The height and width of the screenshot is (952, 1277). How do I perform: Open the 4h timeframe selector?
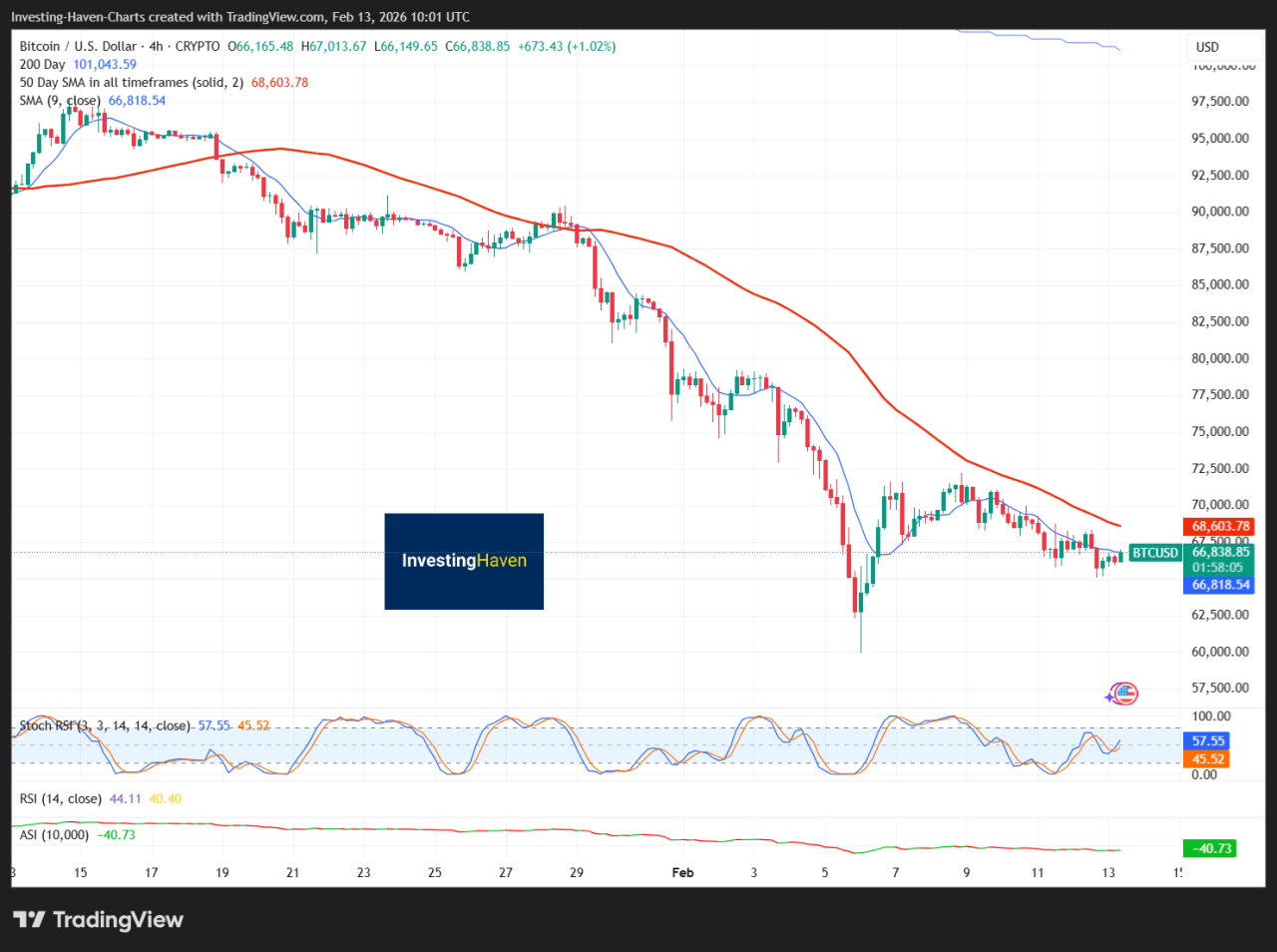click(x=158, y=46)
